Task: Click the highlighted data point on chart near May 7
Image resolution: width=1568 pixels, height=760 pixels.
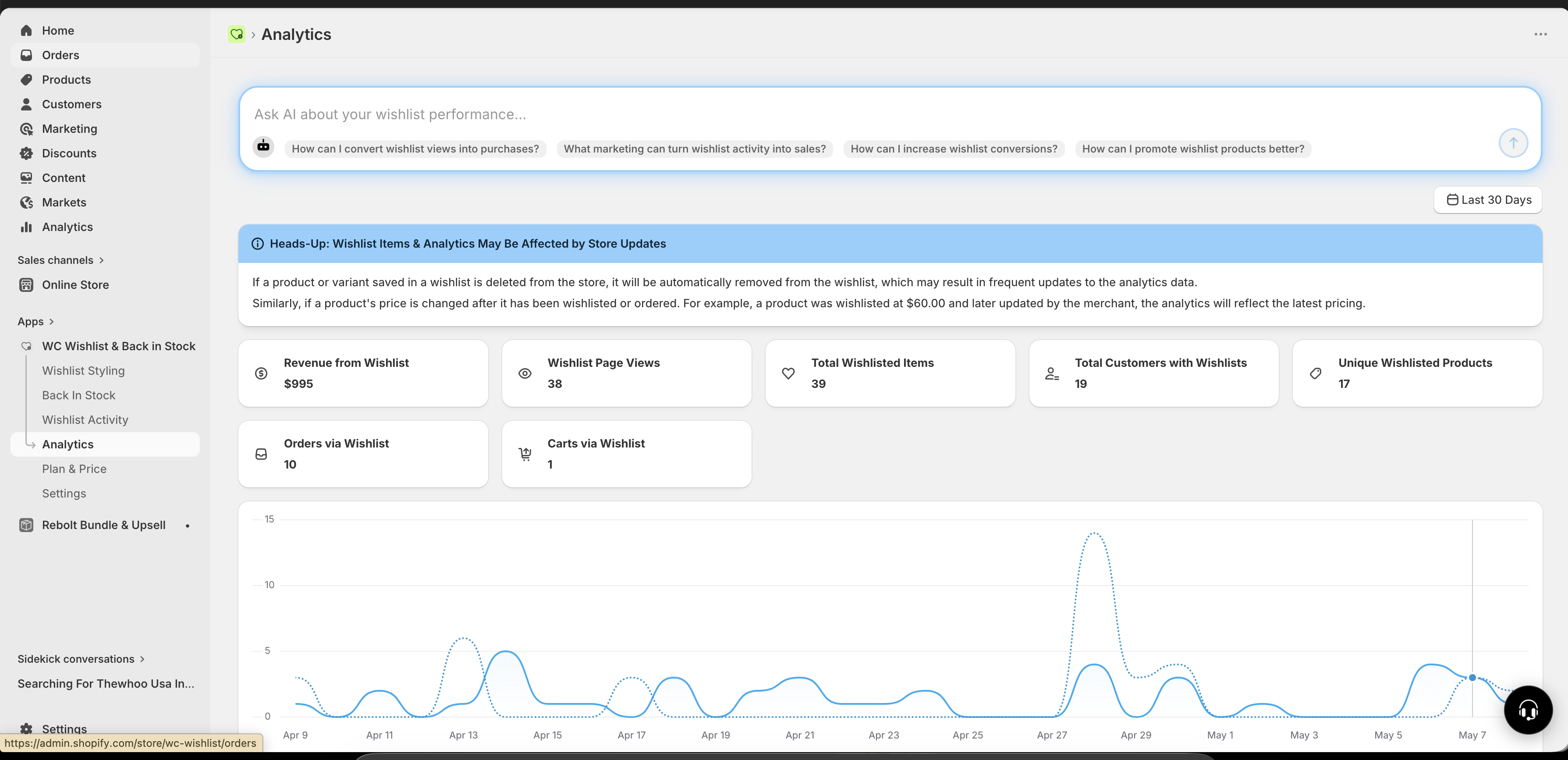Action: (1472, 677)
